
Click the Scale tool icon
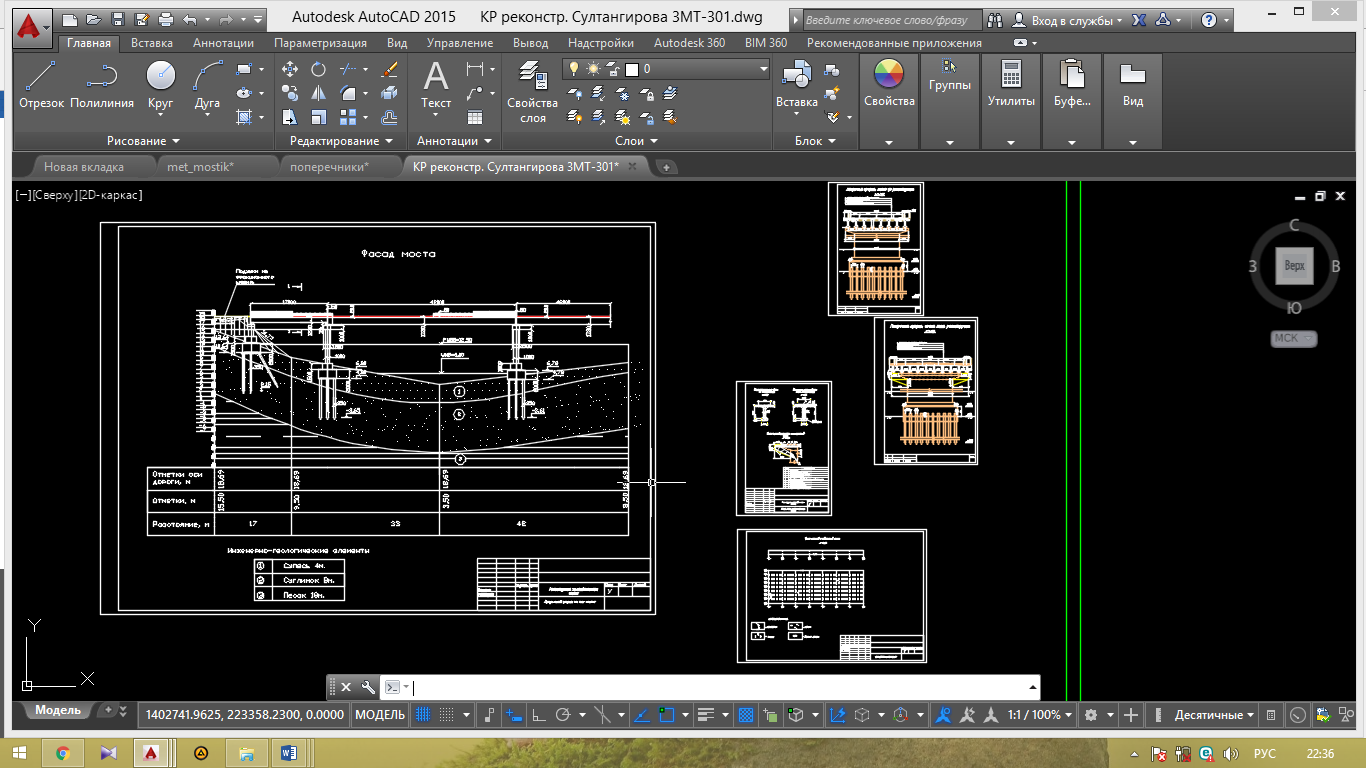pyautogui.click(x=318, y=116)
